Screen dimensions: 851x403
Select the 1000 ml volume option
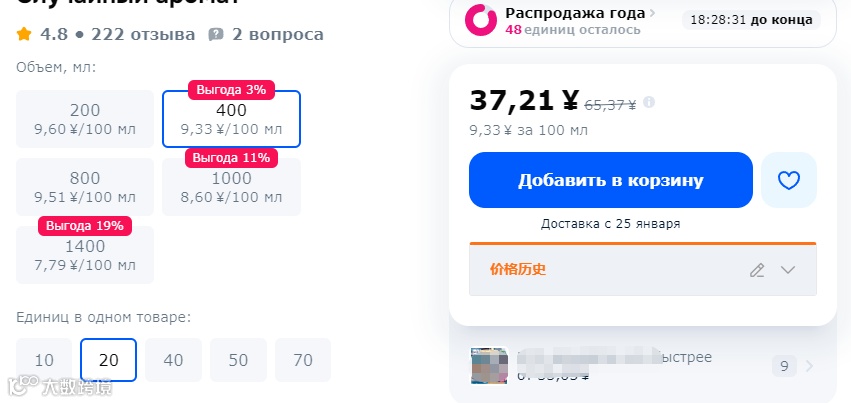(231, 187)
